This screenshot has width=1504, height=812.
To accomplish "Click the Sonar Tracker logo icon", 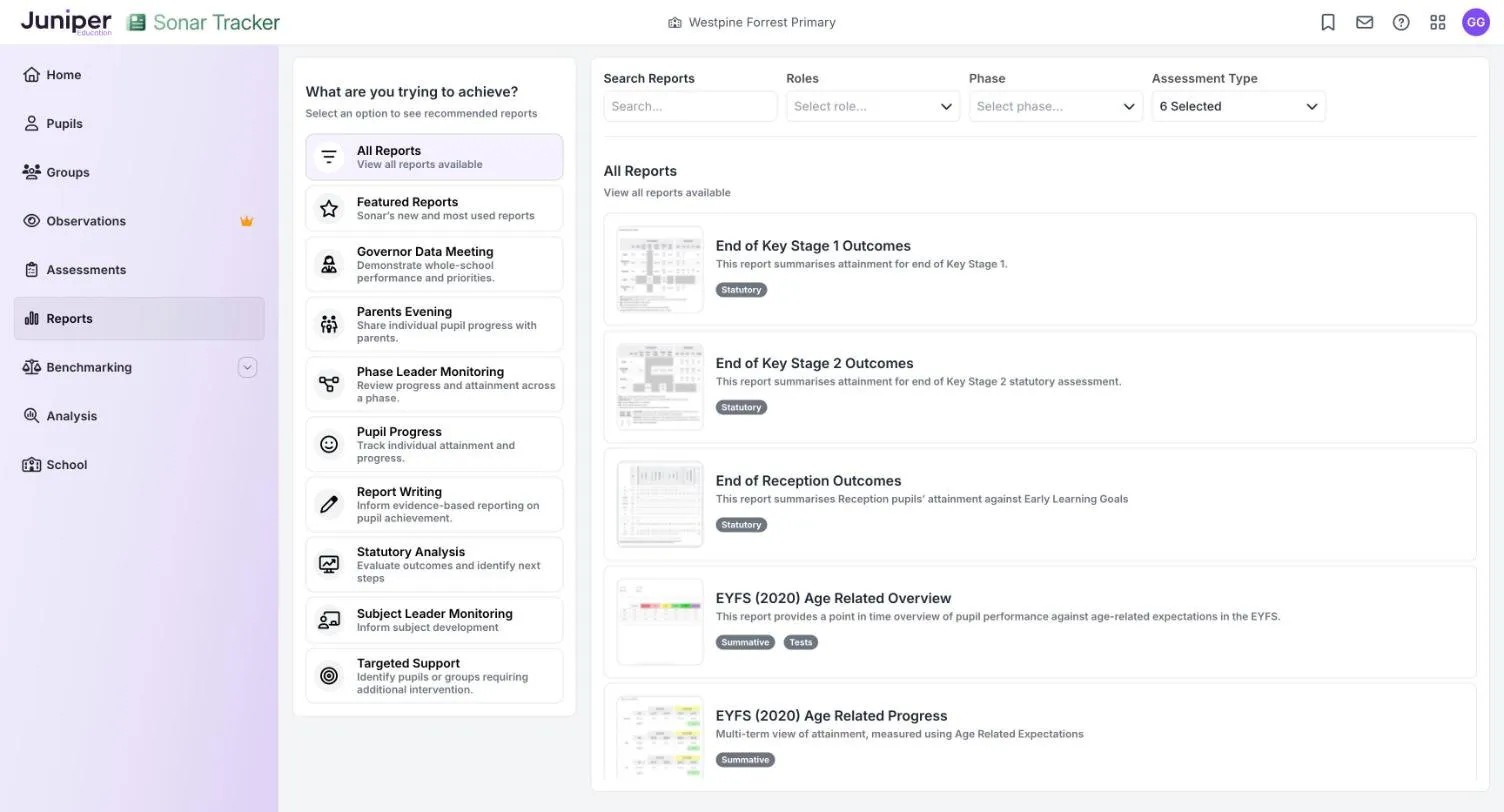I will point(136,22).
